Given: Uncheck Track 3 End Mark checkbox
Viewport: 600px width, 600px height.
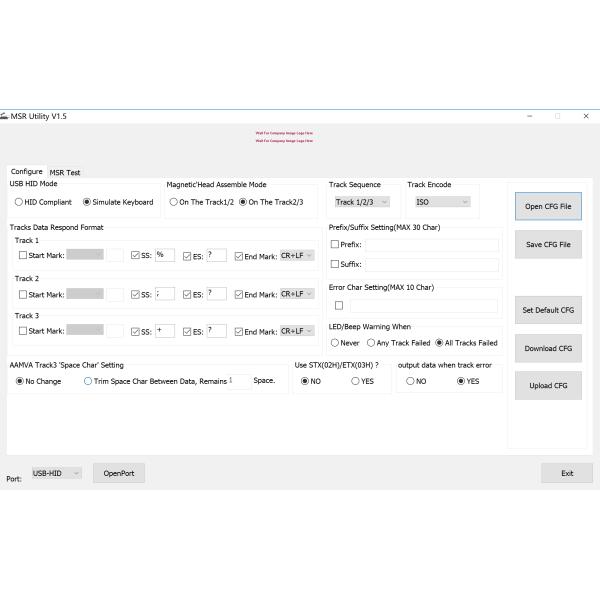Looking at the screenshot, I should click(x=238, y=332).
